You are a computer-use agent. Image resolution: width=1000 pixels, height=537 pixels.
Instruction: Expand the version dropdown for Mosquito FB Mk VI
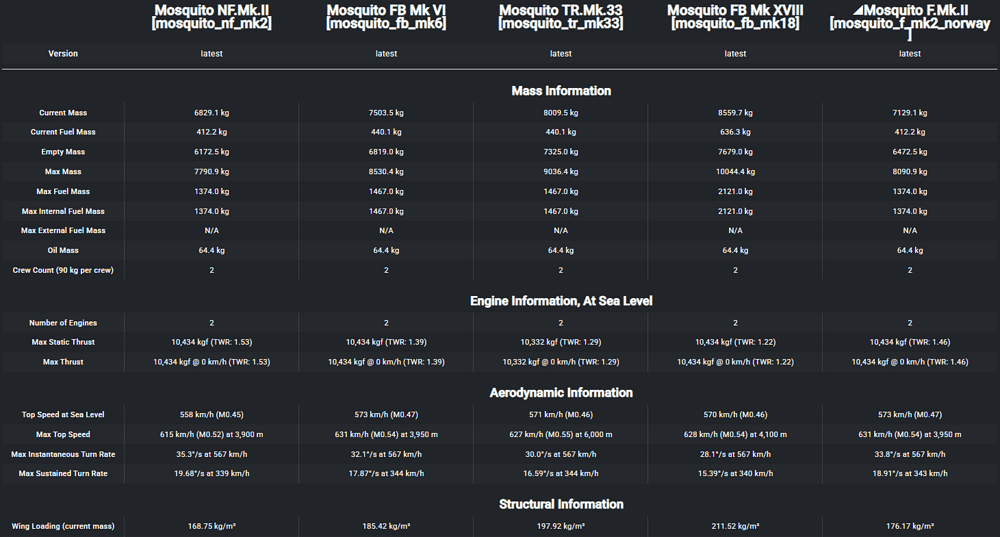click(386, 54)
